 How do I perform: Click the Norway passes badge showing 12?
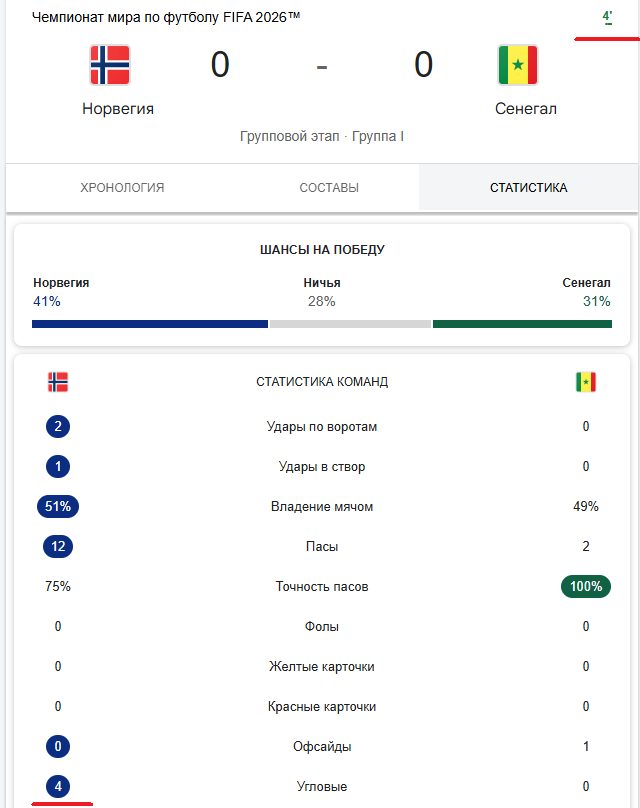(x=58, y=546)
